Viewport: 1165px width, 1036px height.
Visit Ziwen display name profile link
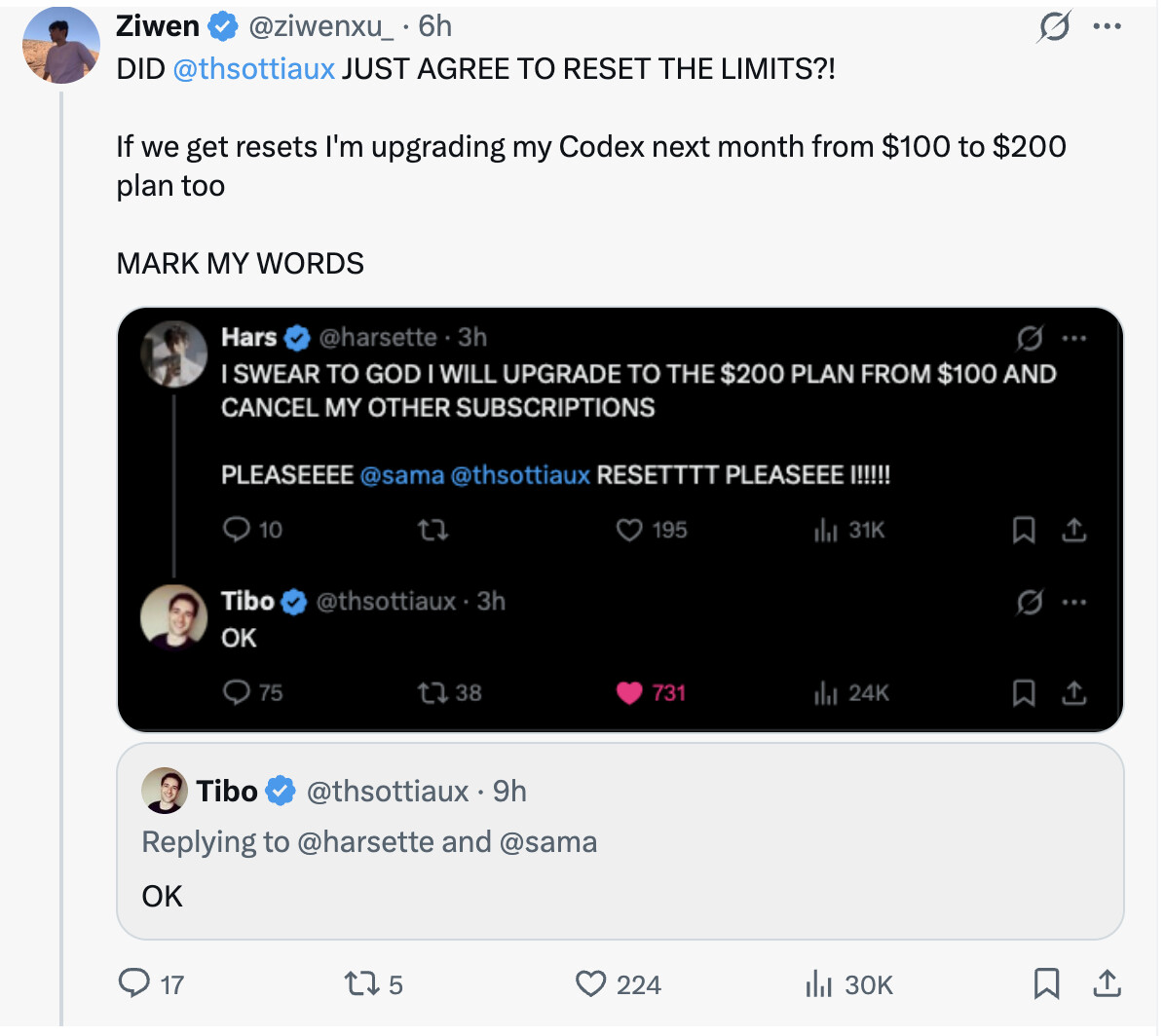[x=158, y=26]
